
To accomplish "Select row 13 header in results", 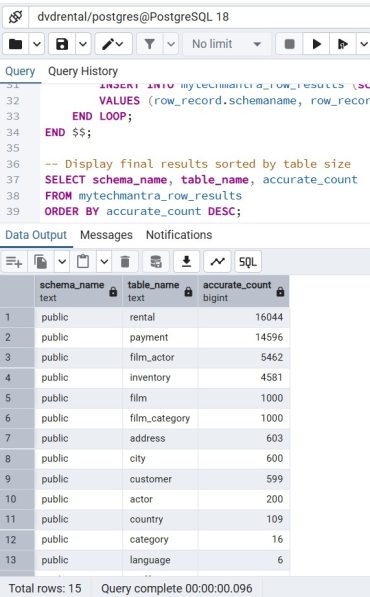I will [17, 560].
